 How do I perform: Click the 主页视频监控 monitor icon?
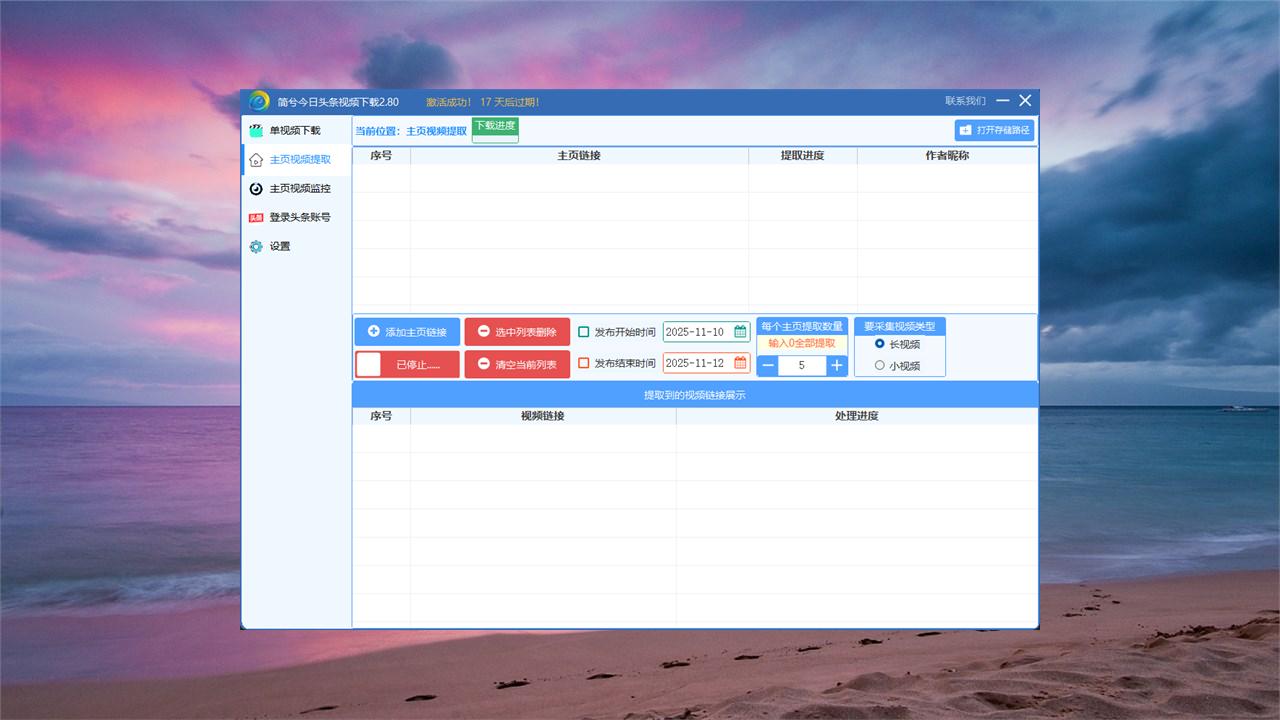point(256,189)
